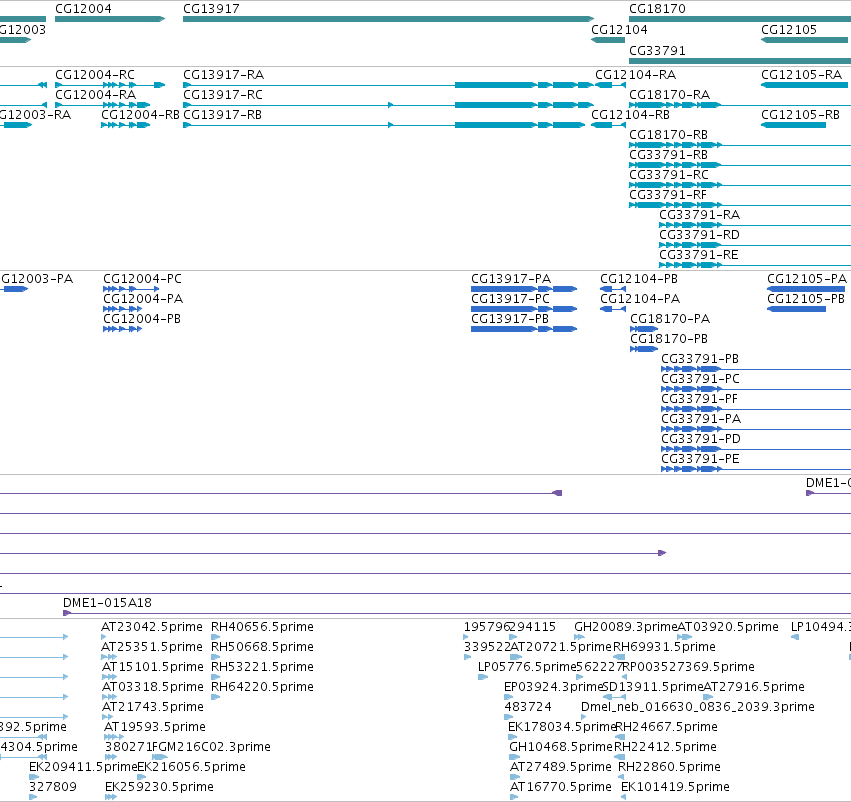Select the CG33791 gene bar
The height and width of the screenshot is (802, 851).
pyautogui.click(x=740, y=61)
